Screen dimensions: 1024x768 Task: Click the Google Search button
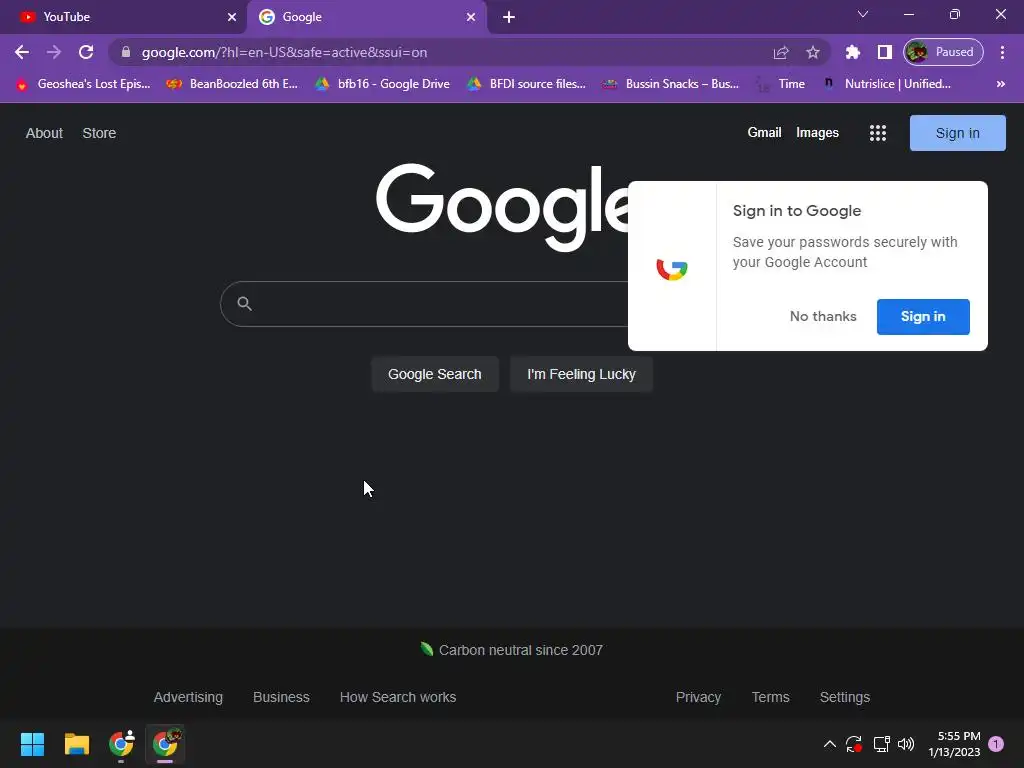pos(435,374)
